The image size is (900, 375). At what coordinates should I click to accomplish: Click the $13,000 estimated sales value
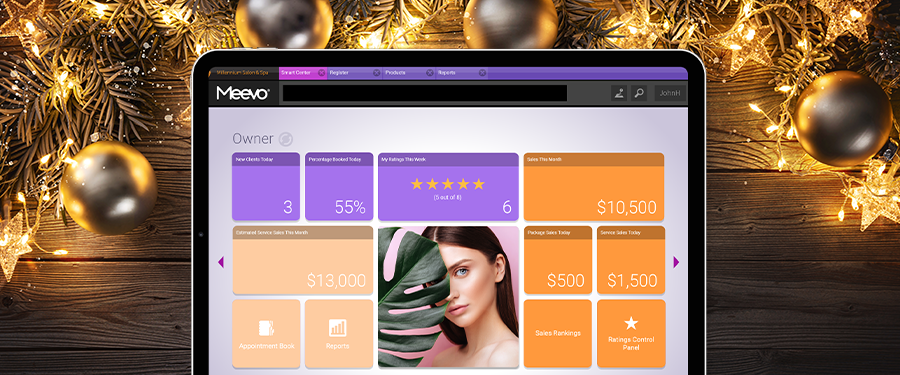pos(336,280)
